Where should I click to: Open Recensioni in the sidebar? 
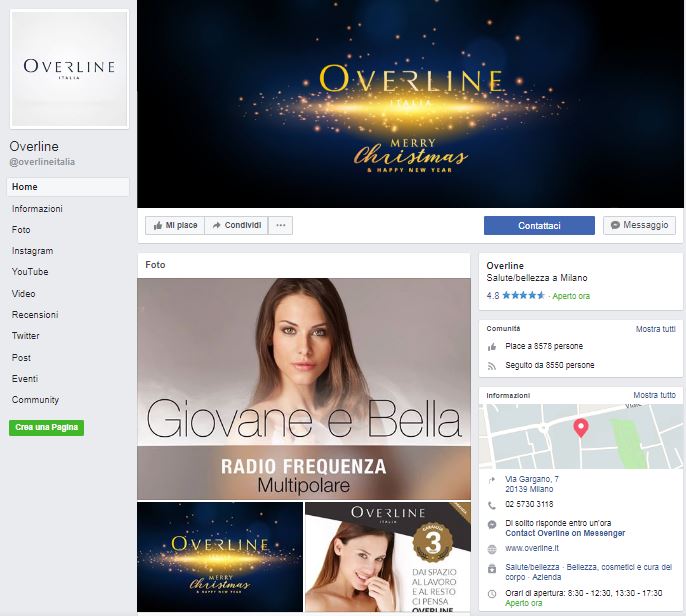35,315
